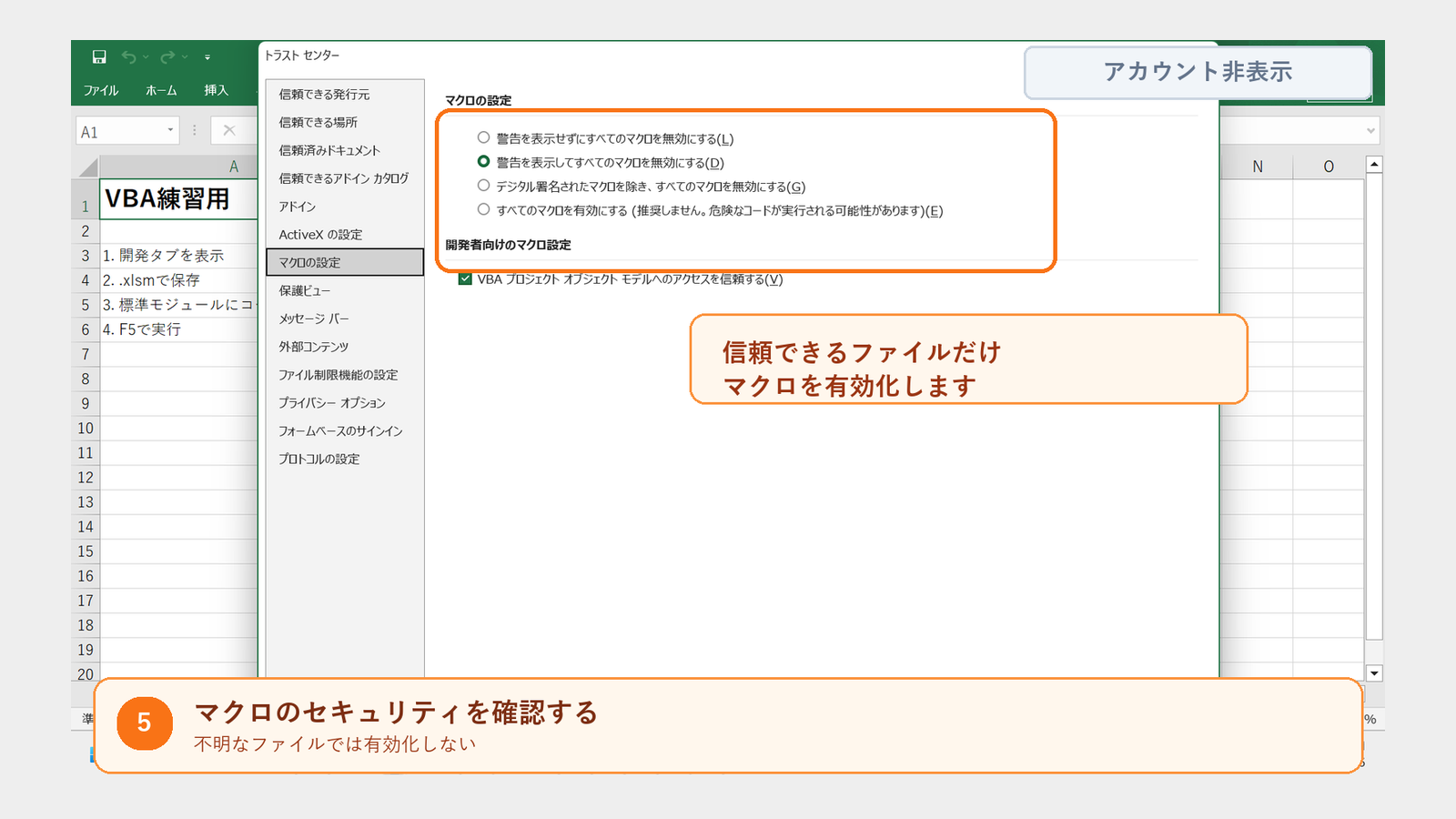Click cell with 2. .xlsmで保存
The width and height of the screenshot is (1456, 819).
pyautogui.click(x=178, y=280)
